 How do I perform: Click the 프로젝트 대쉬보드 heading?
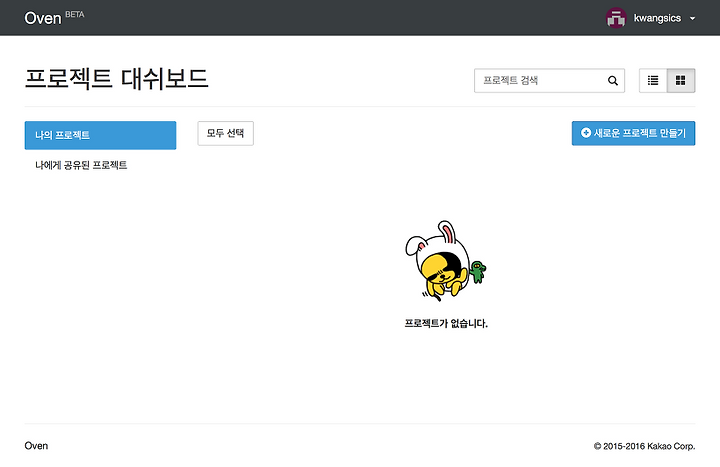click(117, 78)
